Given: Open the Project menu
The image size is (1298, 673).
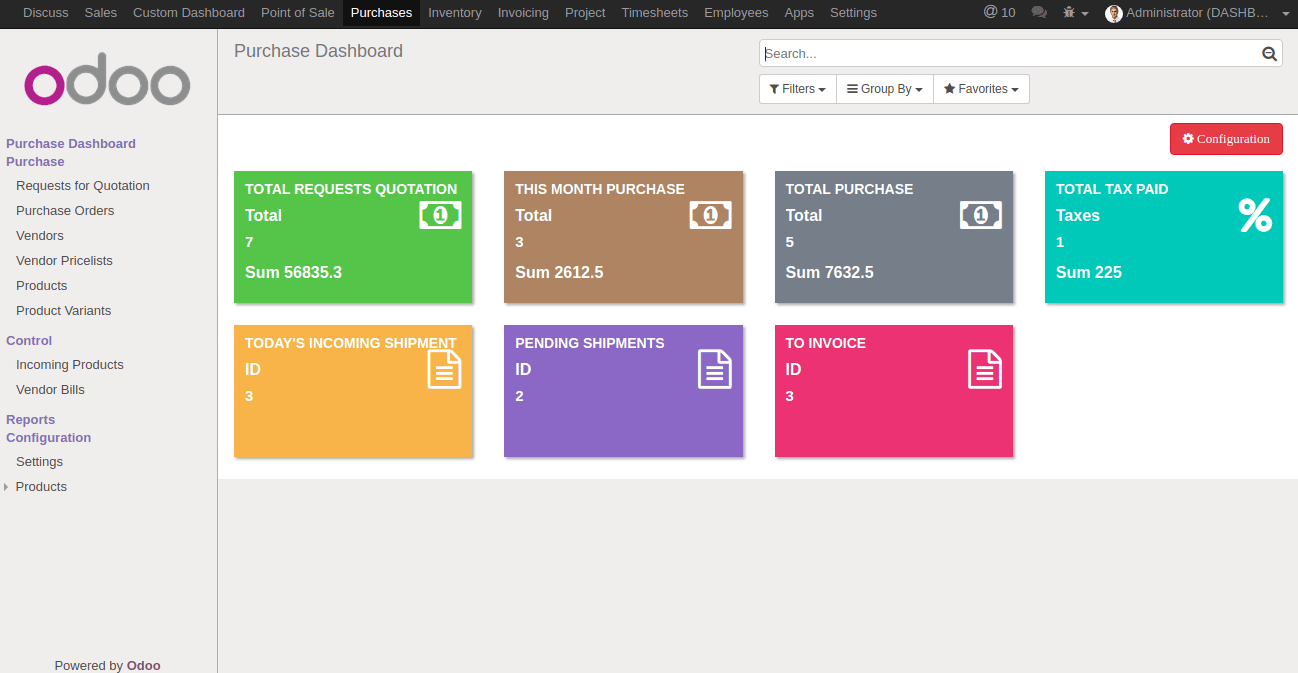Looking at the screenshot, I should [x=585, y=13].
